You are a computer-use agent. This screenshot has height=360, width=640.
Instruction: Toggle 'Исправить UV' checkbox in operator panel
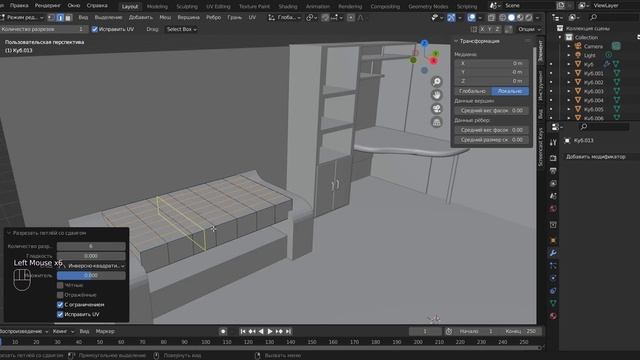pyautogui.click(x=60, y=314)
